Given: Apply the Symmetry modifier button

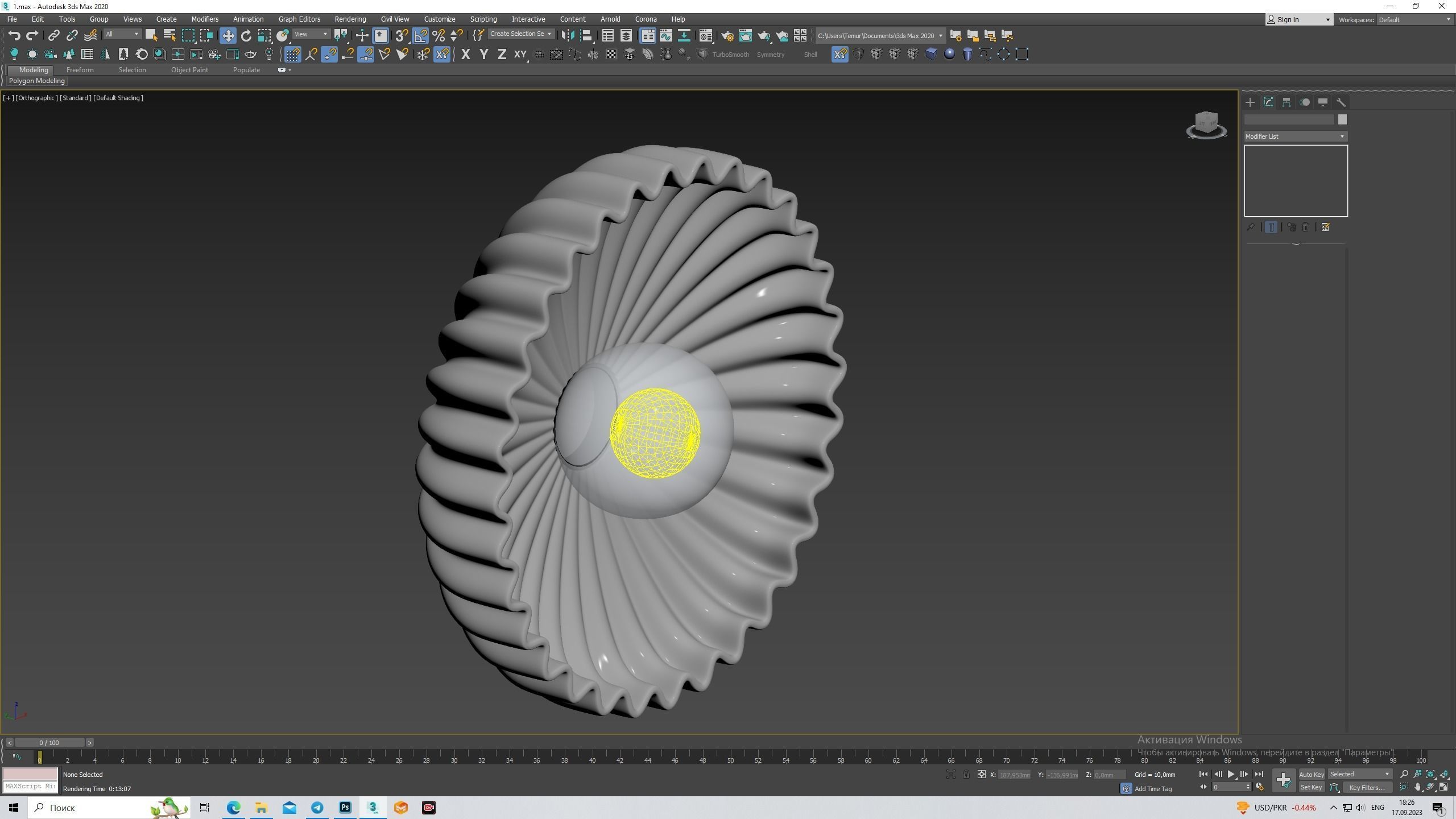Looking at the screenshot, I should [x=770, y=55].
